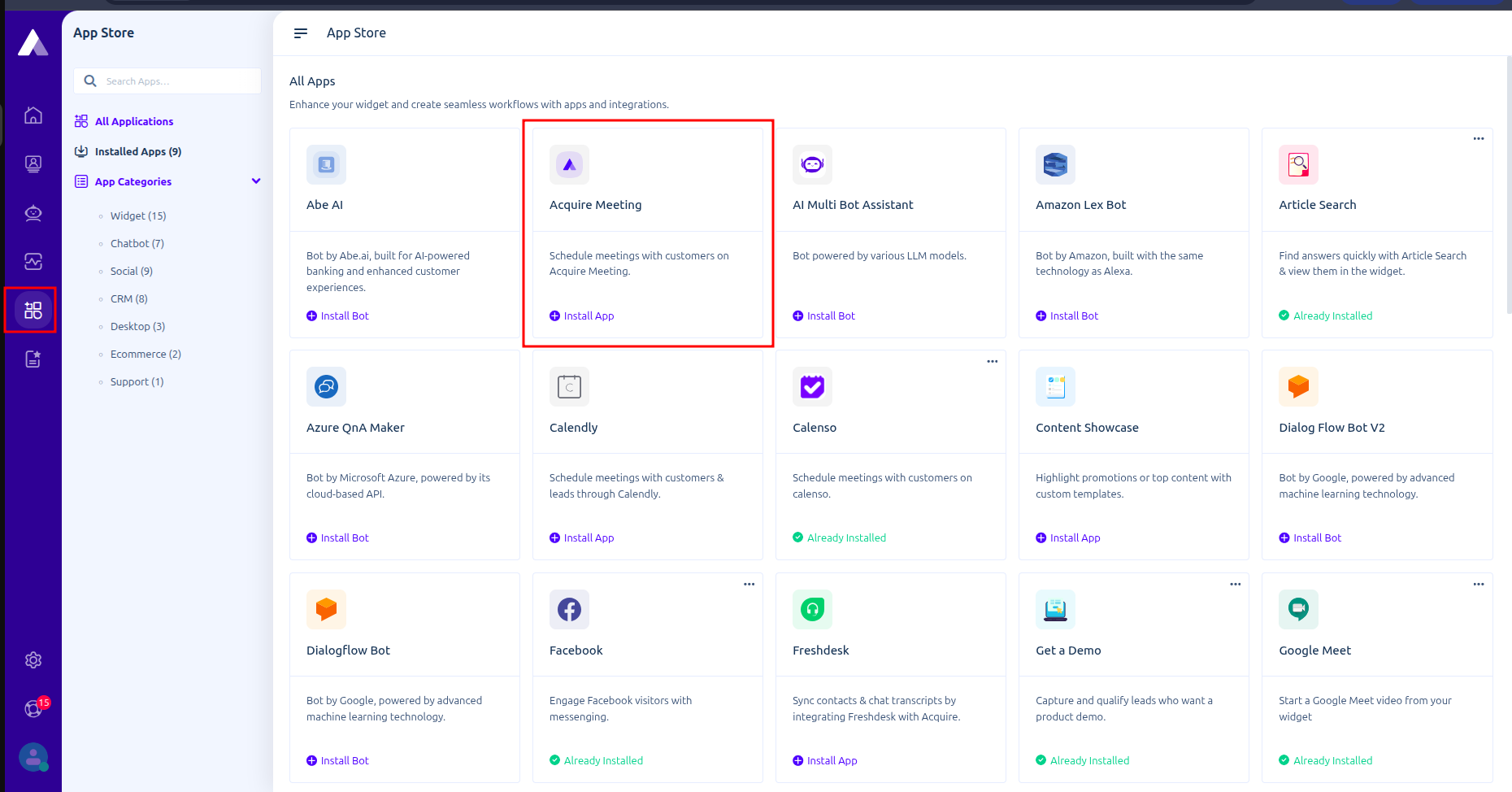This screenshot has width=1512, height=792.
Task: Open Installed Apps (9) list
Action: (138, 152)
